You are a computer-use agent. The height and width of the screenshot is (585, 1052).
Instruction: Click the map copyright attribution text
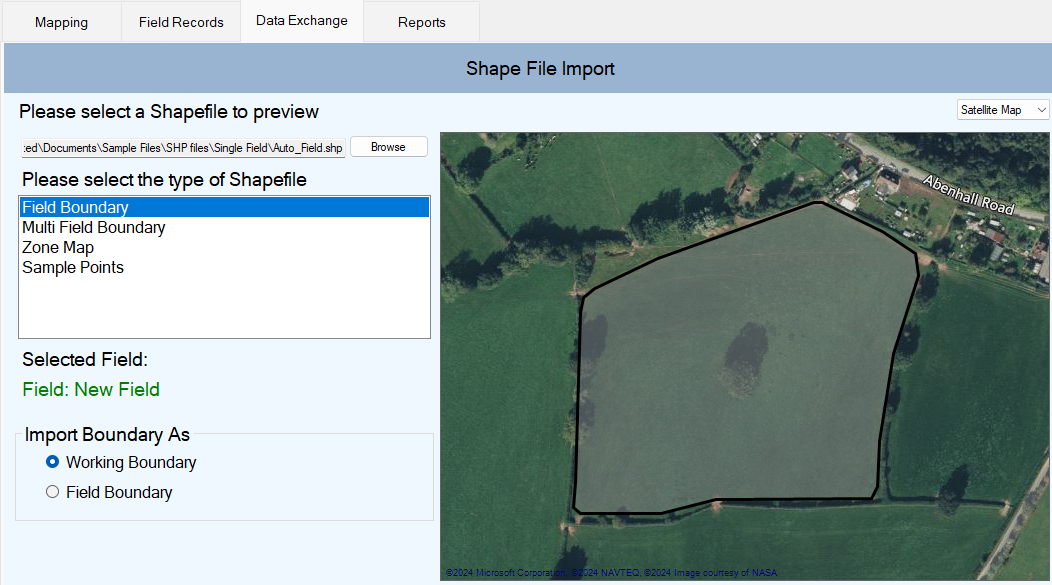611,573
